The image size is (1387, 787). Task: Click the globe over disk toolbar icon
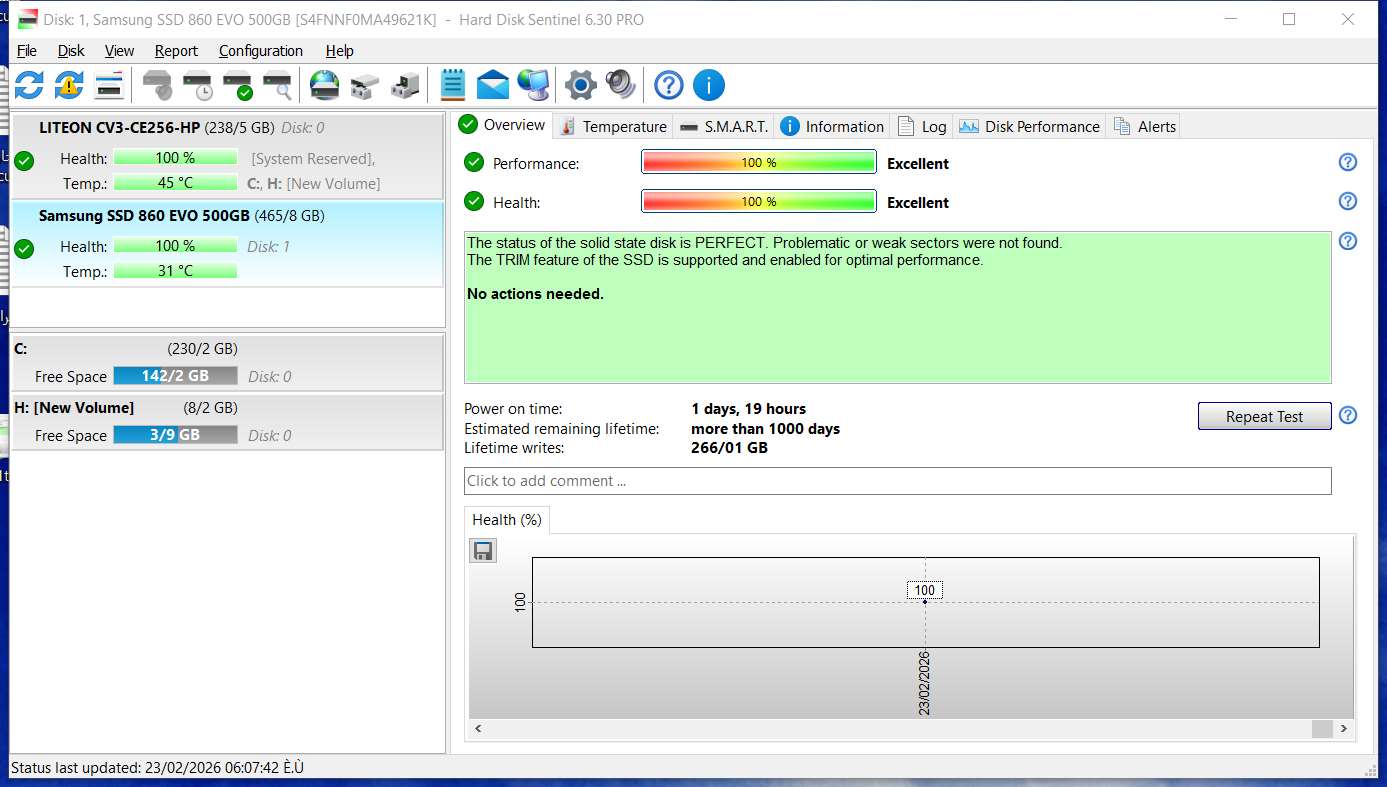(324, 86)
